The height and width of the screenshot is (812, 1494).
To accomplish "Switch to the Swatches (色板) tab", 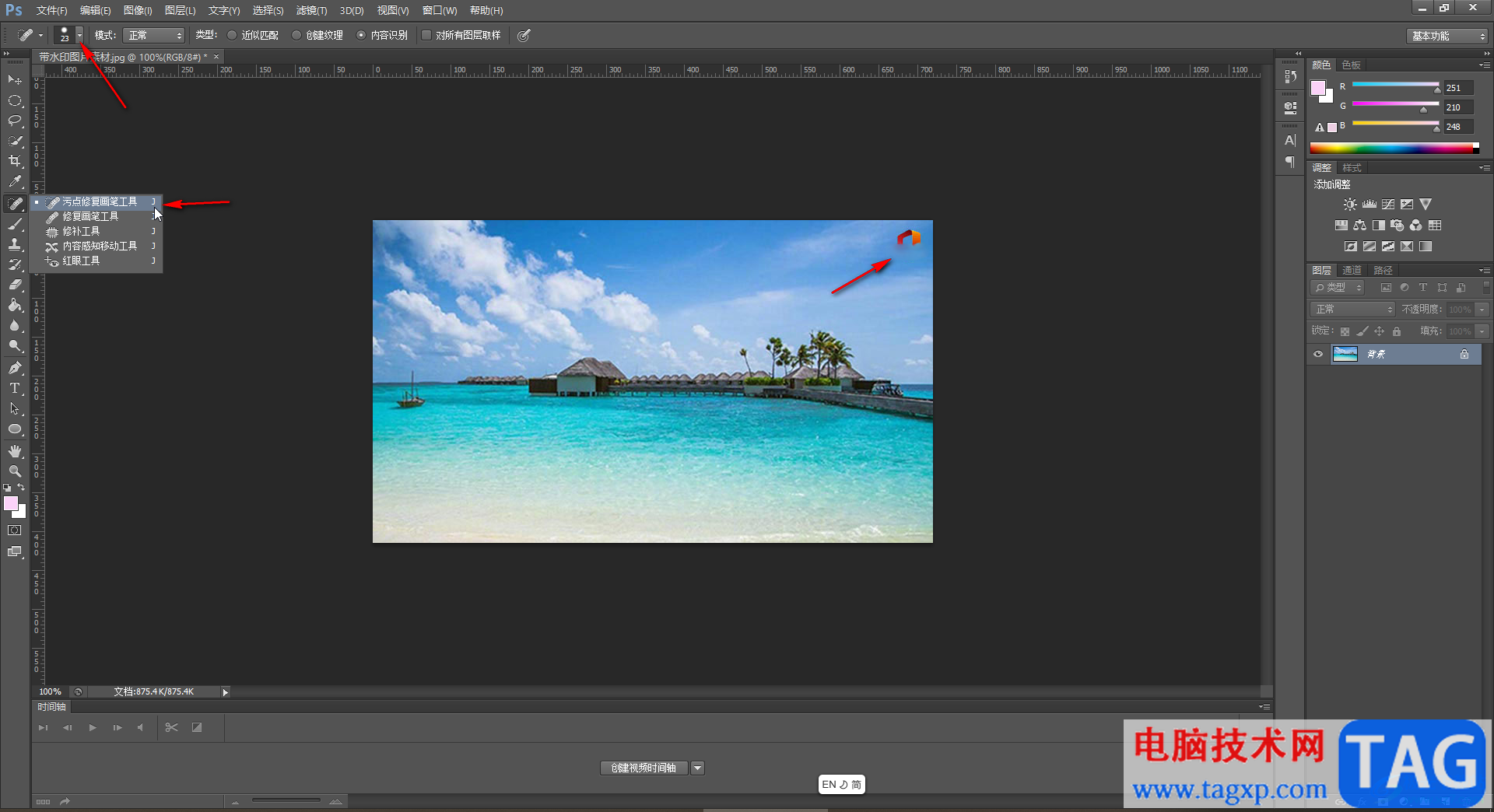I will pyautogui.click(x=1352, y=65).
